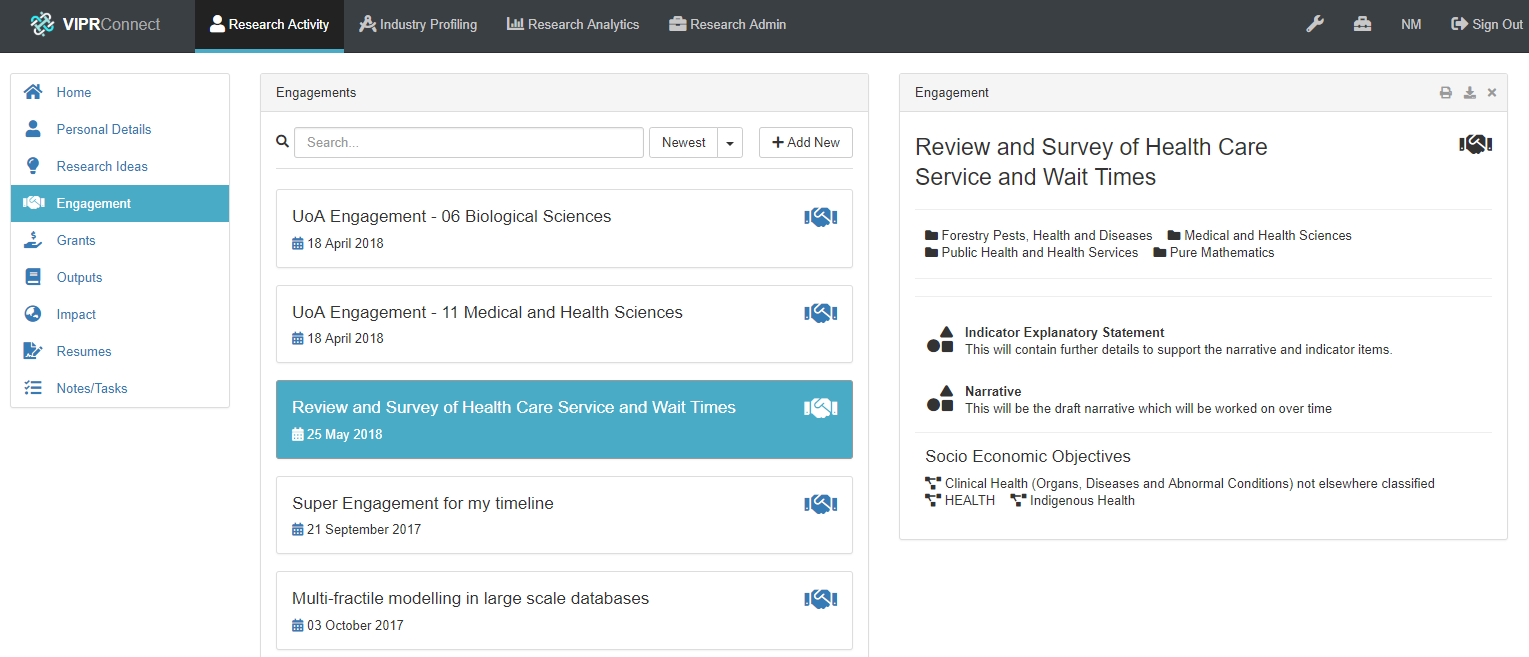1529x657 pixels.
Task: Open Notes/Tasks in sidebar
Action: pos(120,388)
